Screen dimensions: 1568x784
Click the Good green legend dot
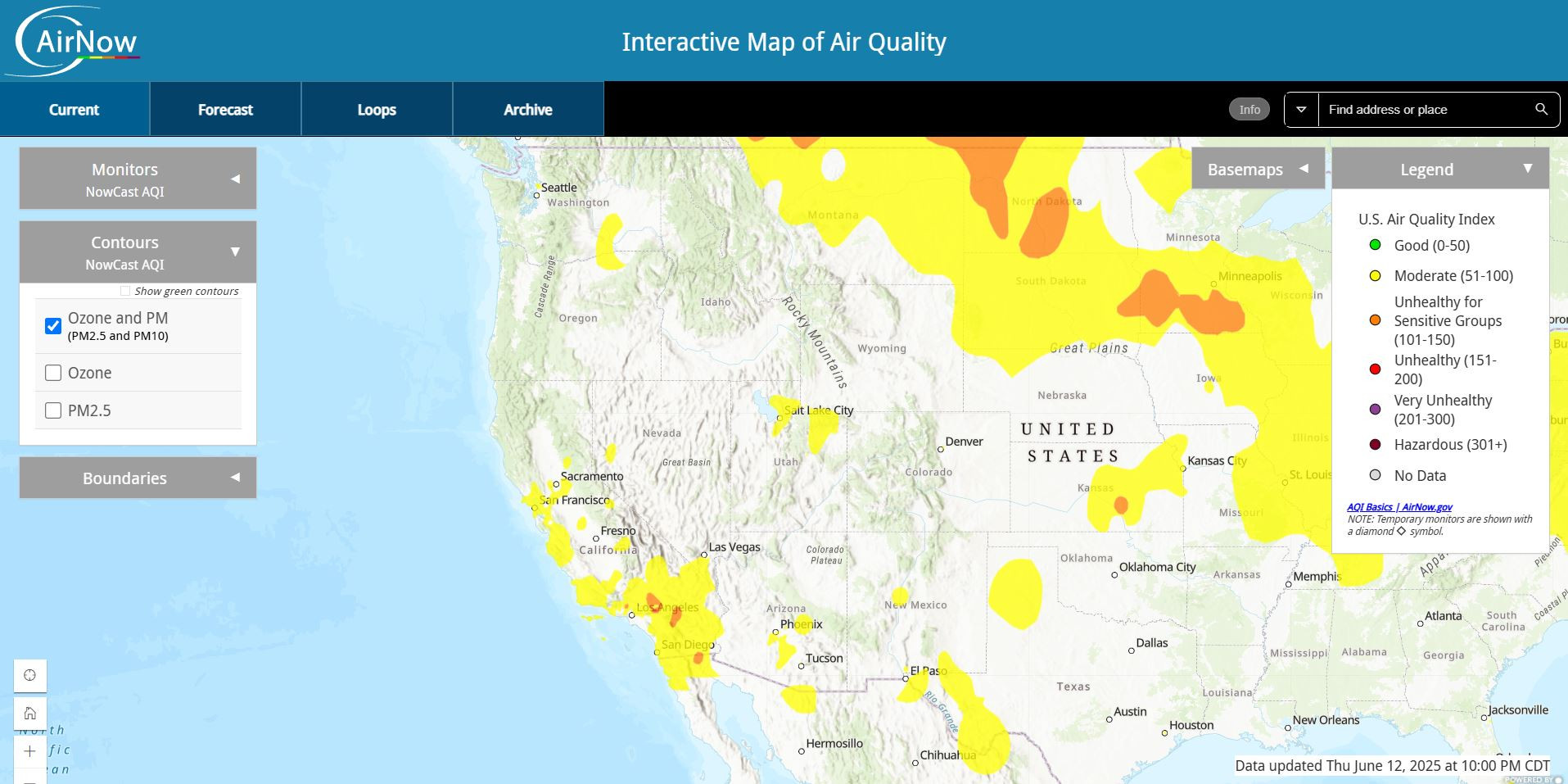pos(1376,245)
